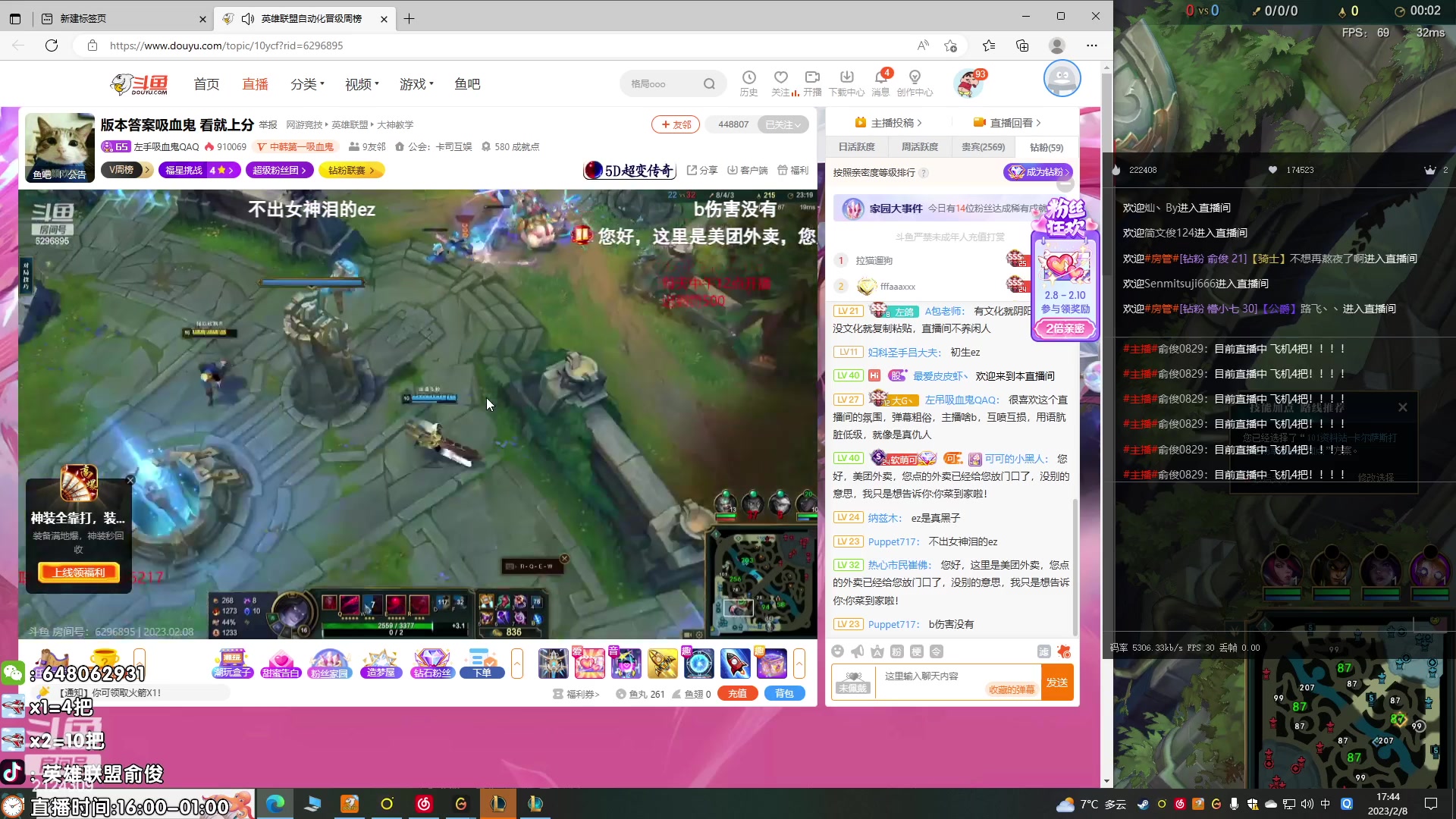Switch to 贵宾(2569) tab
The image size is (1456, 819).
click(984, 147)
